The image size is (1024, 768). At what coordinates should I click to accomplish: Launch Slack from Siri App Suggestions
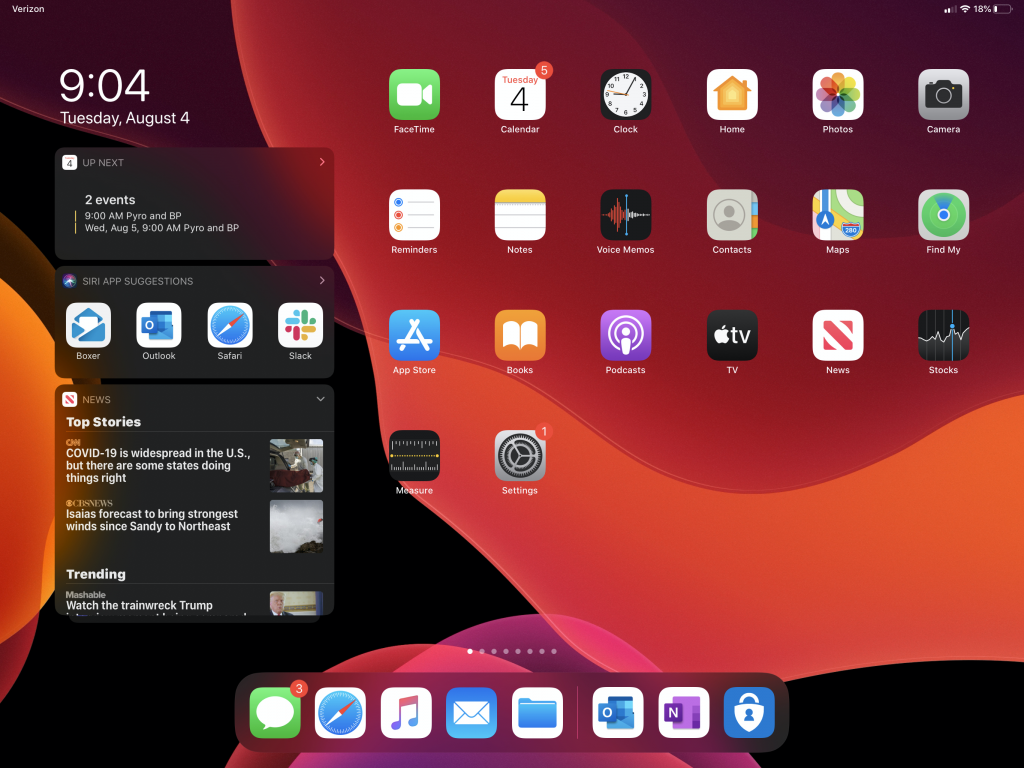pos(300,326)
